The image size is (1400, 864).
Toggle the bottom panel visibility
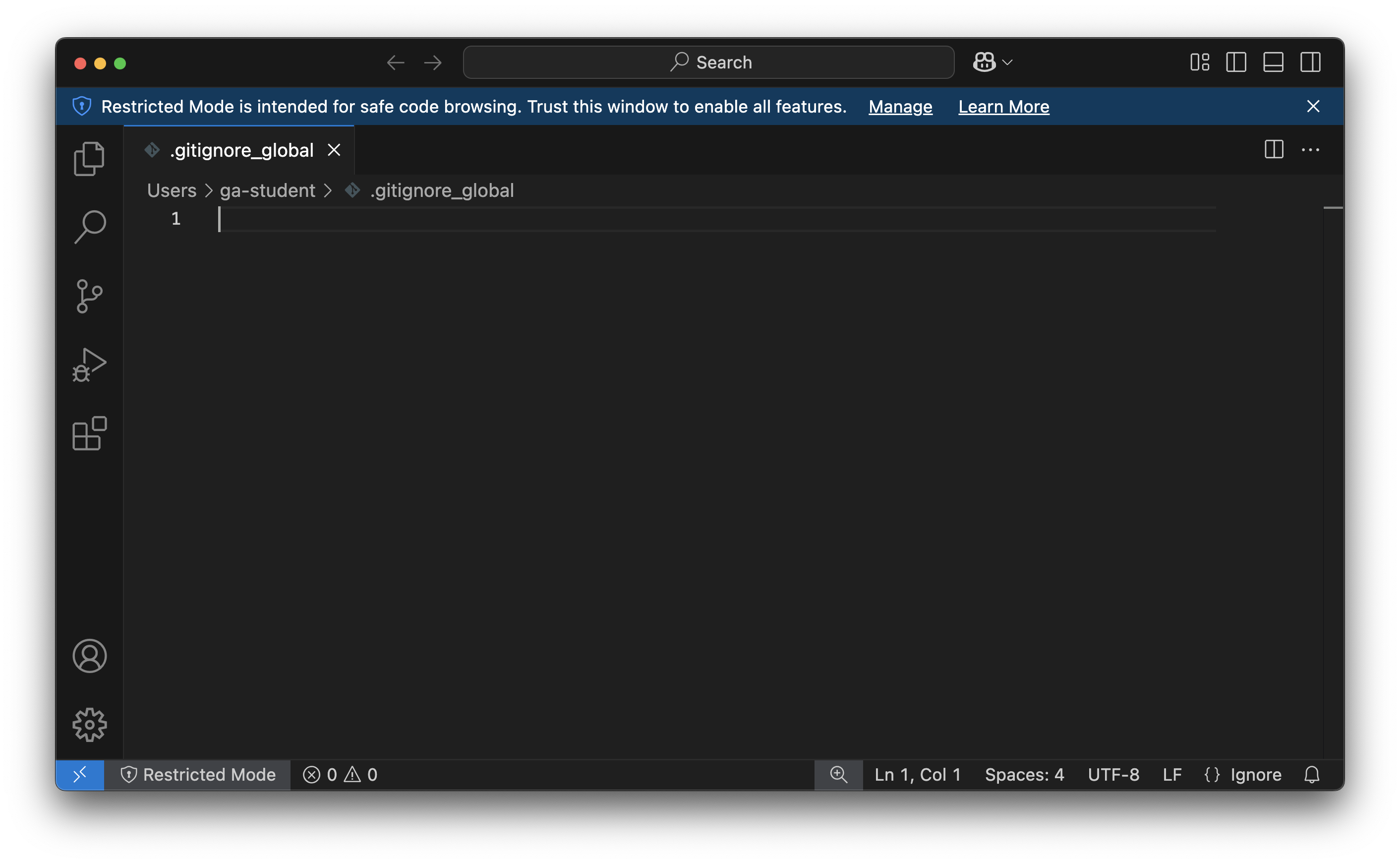click(x=1273, y=62)
